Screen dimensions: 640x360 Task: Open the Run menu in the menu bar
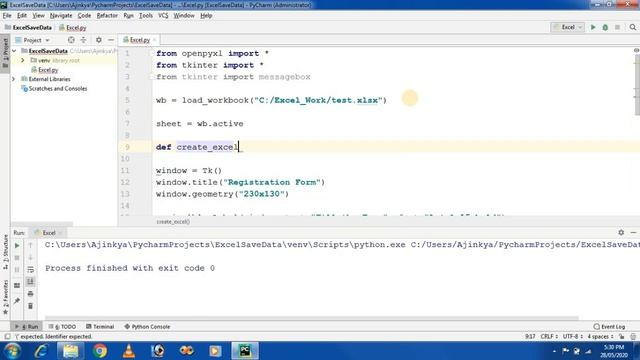coord(128,16)
